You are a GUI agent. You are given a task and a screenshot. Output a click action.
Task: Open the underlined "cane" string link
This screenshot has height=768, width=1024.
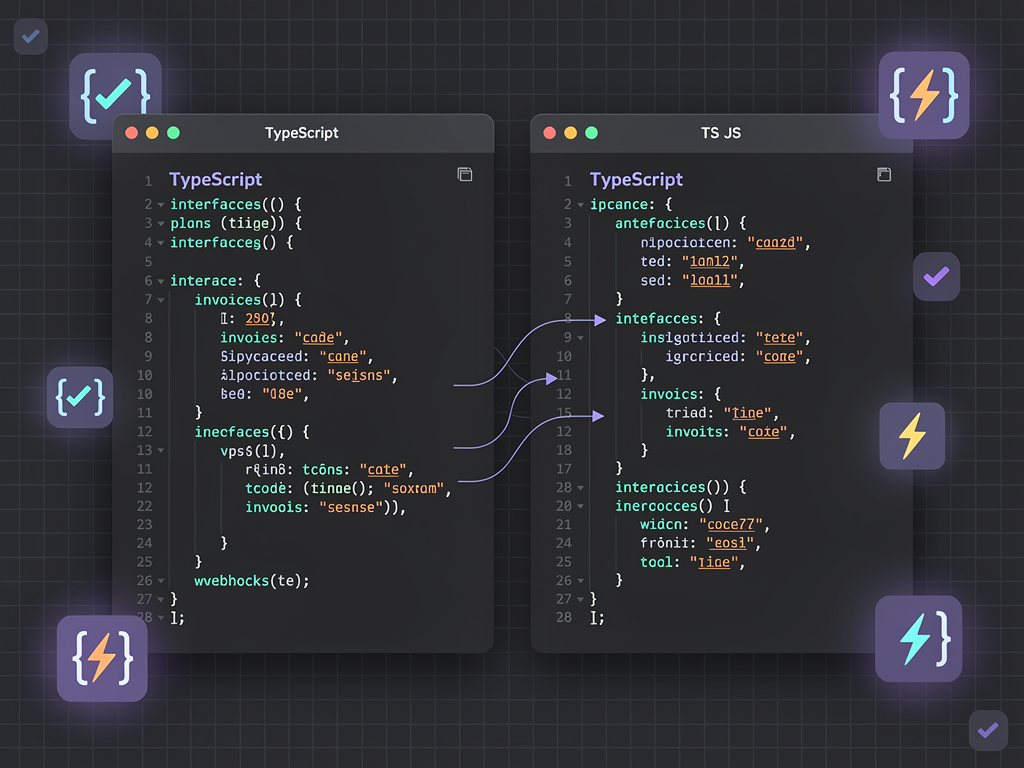click(343, 357)
